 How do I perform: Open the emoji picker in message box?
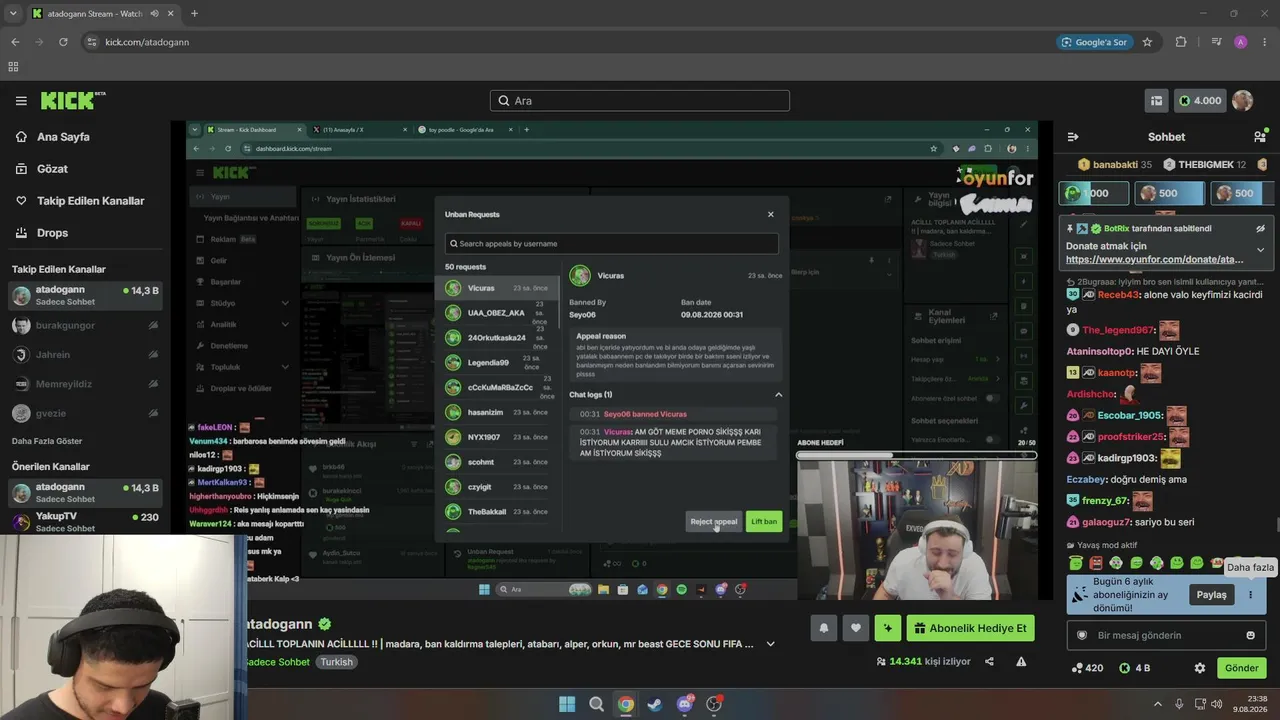tap(1250, 635)
